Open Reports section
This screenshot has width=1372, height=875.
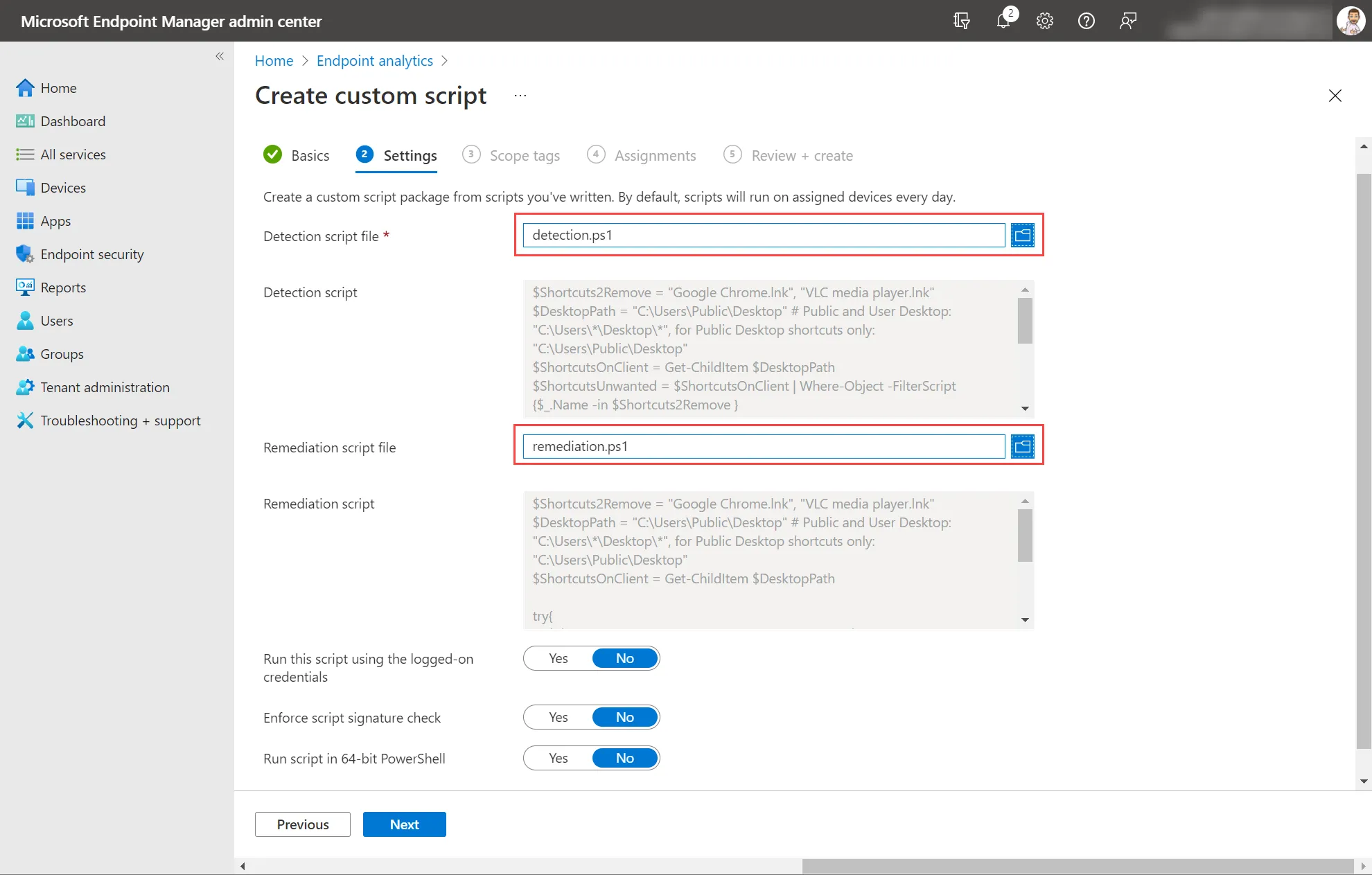(x=63, y=288)
